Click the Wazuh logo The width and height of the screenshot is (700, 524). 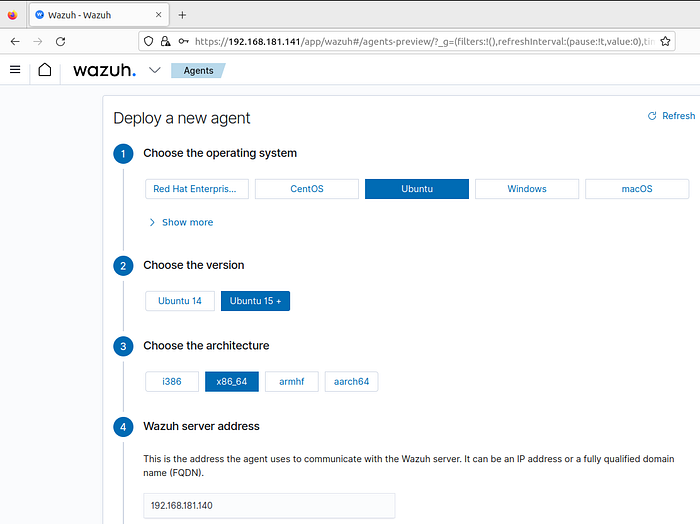[104, 70]
